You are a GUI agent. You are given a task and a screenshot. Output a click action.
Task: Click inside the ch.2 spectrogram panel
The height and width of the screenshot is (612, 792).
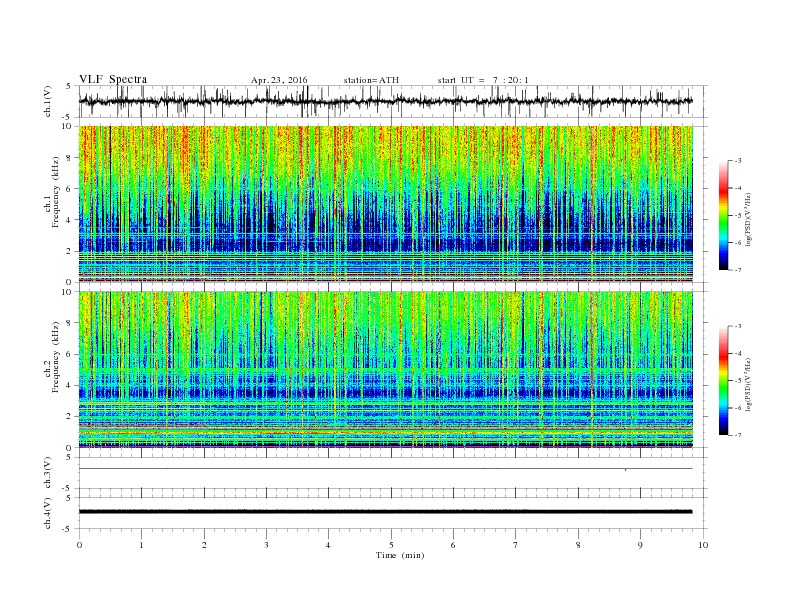click(x=385, y=370)
